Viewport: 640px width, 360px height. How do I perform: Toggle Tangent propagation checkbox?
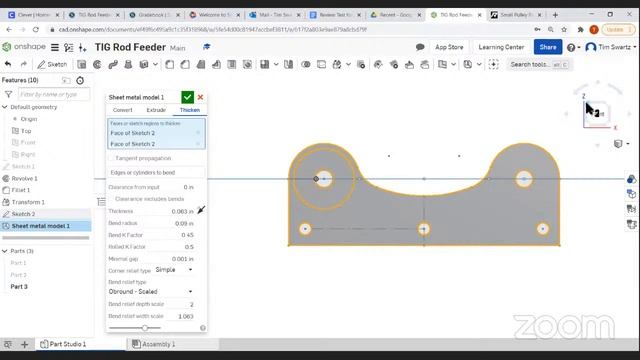click(111, 158)
